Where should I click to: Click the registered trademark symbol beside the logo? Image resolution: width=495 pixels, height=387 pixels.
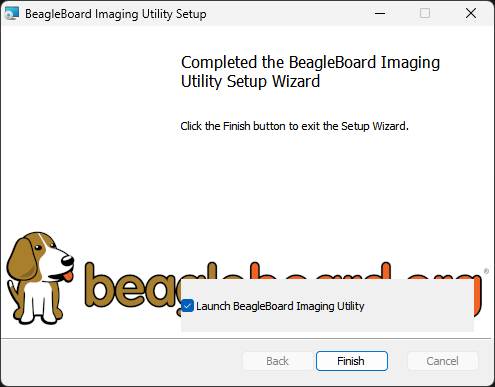[486, 271]
